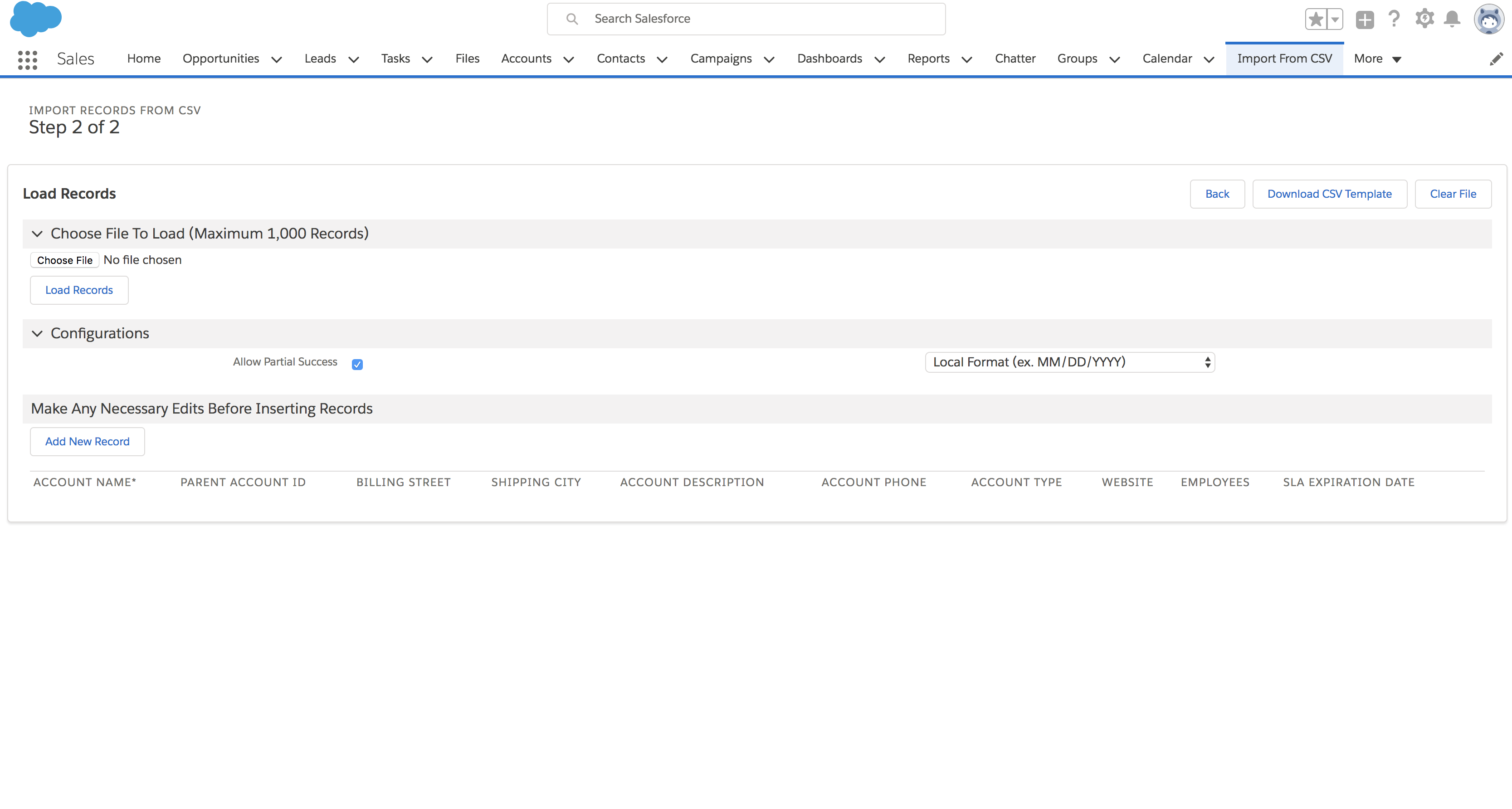Viewport: 1512px width, 809px height.
Task: Collapse the Configurations section
Action: pyautogui.click(x=37, y=333)
